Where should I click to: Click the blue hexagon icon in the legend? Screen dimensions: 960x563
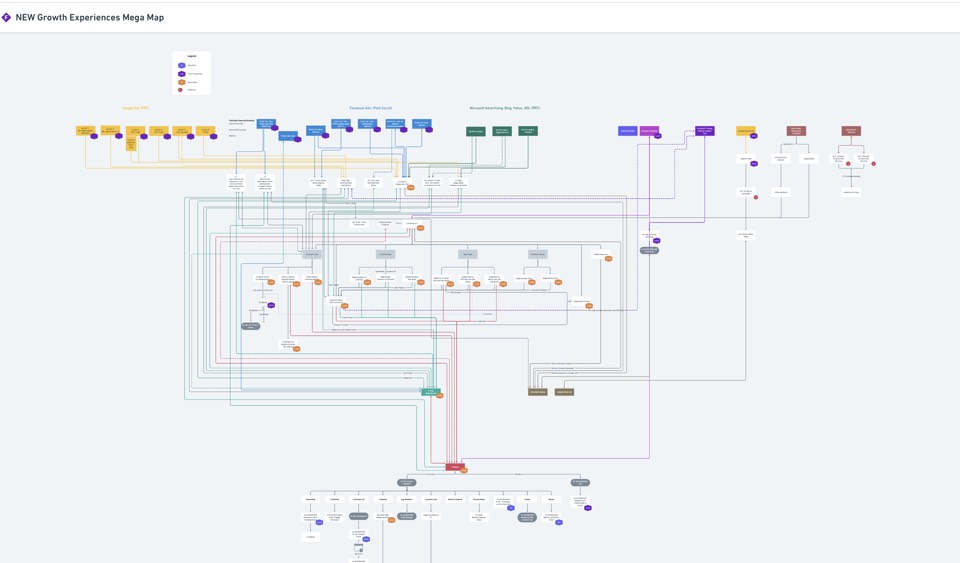pos(182,65)
